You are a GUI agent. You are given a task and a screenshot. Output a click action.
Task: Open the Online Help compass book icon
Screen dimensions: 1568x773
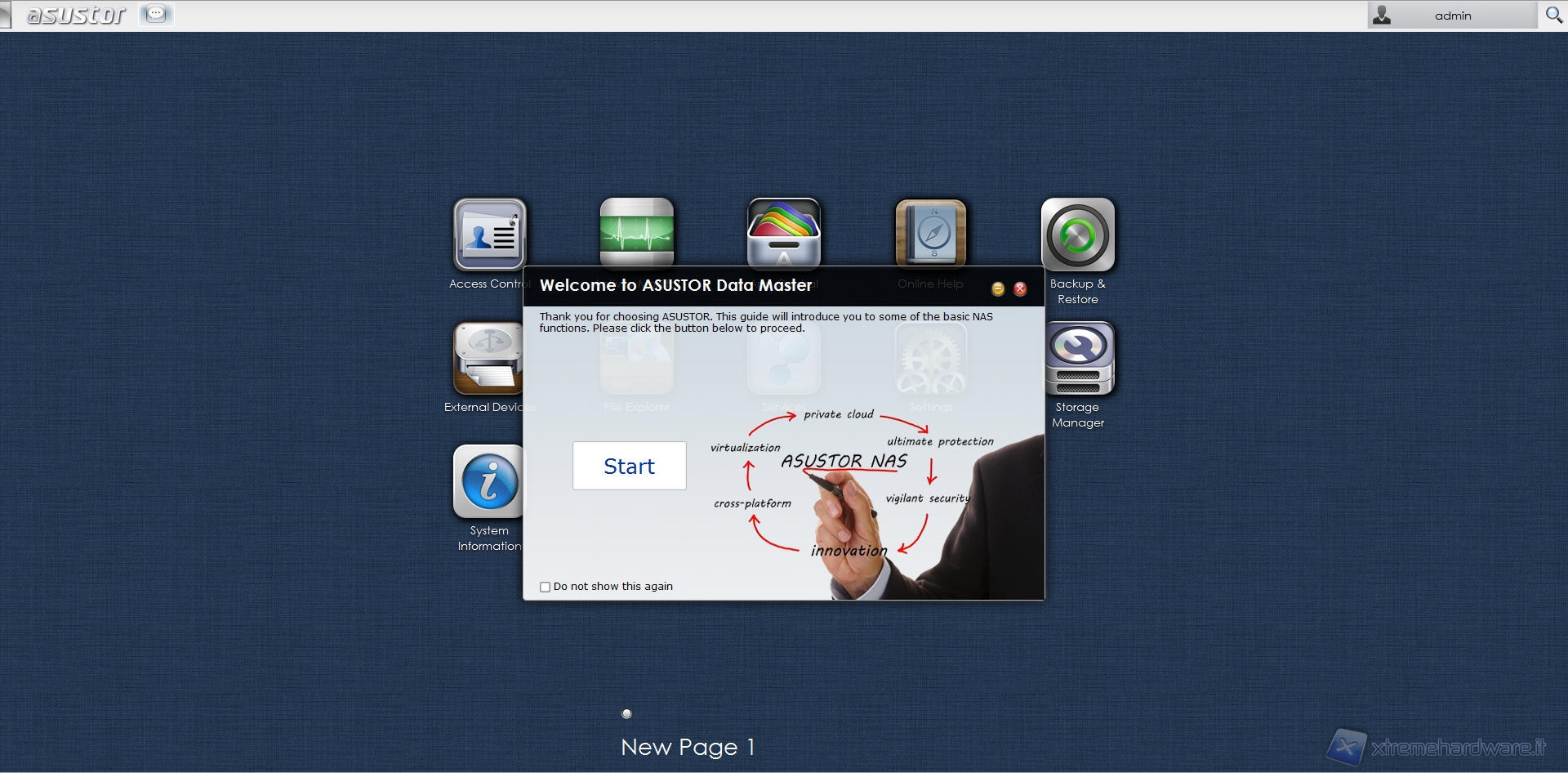pyautogui.click(x=930, y=232)
